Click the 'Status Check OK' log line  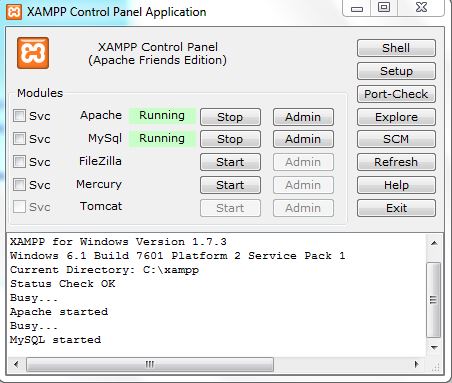point(63,284)
